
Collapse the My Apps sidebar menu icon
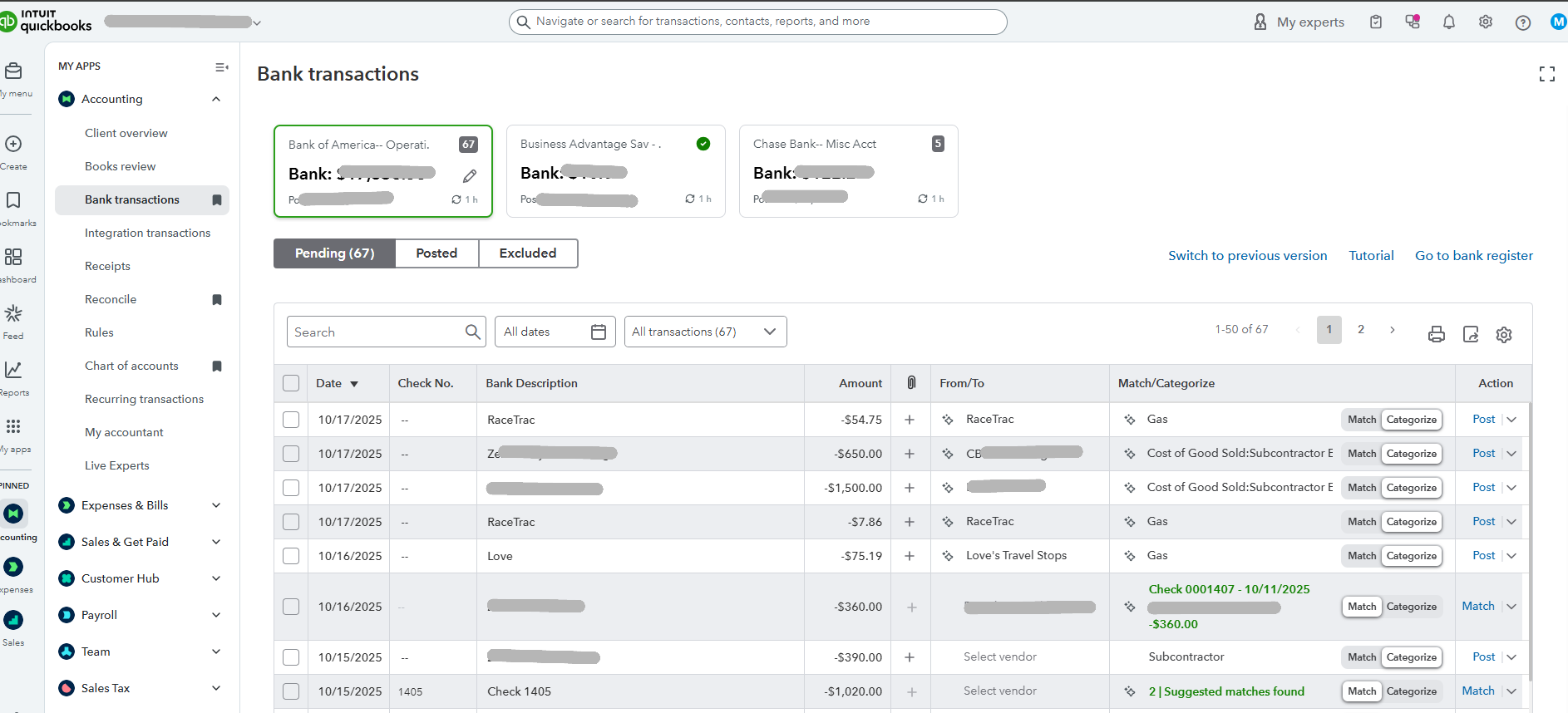click(x=221, y=67)
